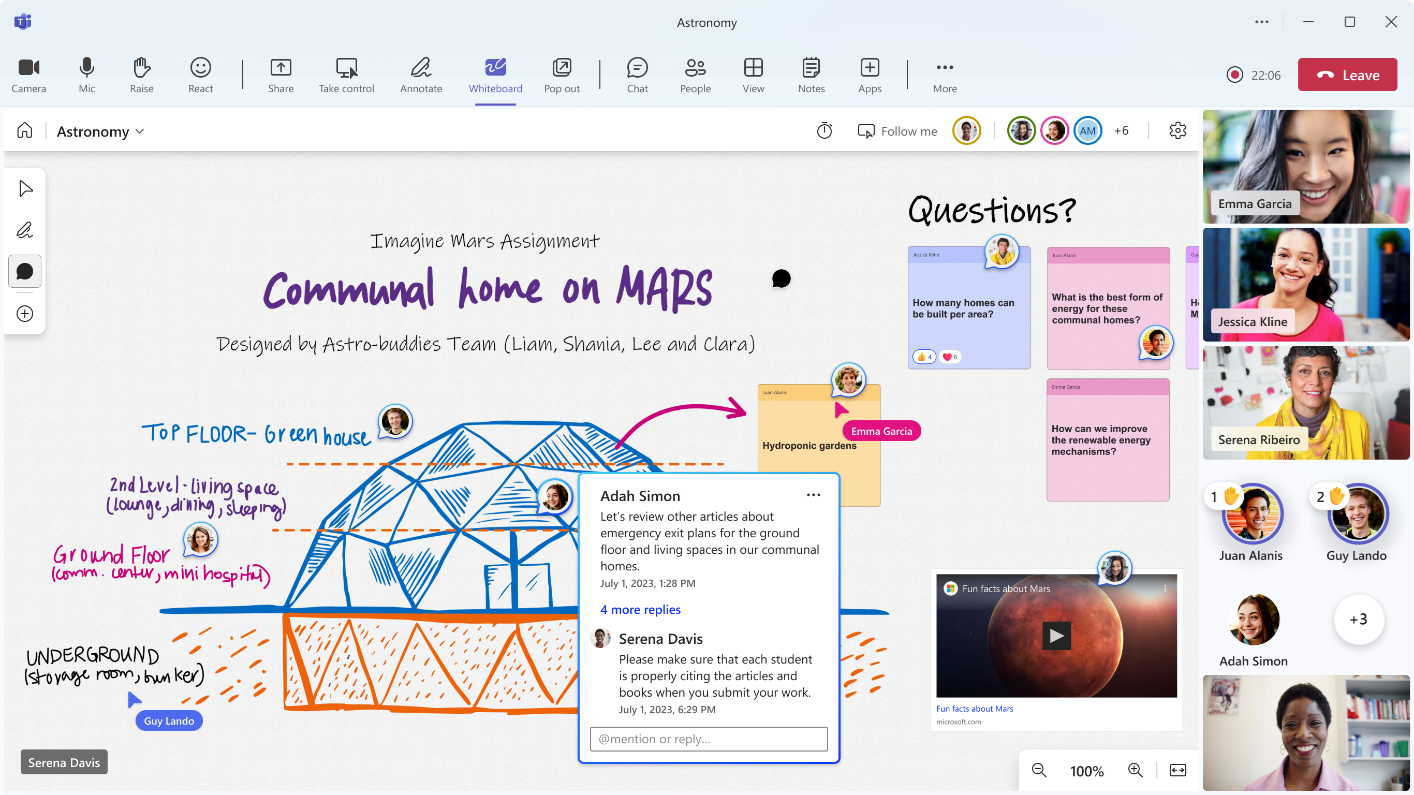Image resolution: width=1414 pixels, height=795 pixels.
Task: Open the meeting Chat
Action: (637, 74)
